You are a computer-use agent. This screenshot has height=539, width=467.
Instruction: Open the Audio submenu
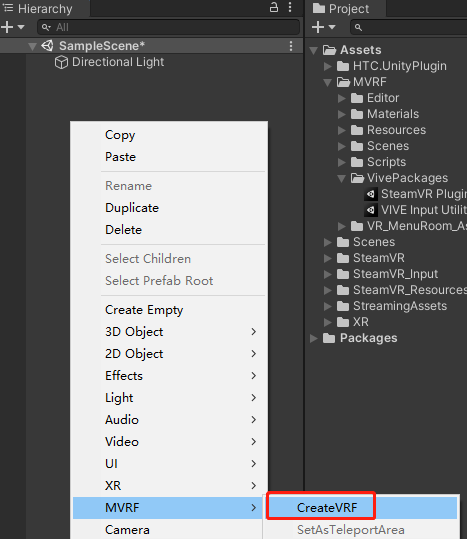169,420
